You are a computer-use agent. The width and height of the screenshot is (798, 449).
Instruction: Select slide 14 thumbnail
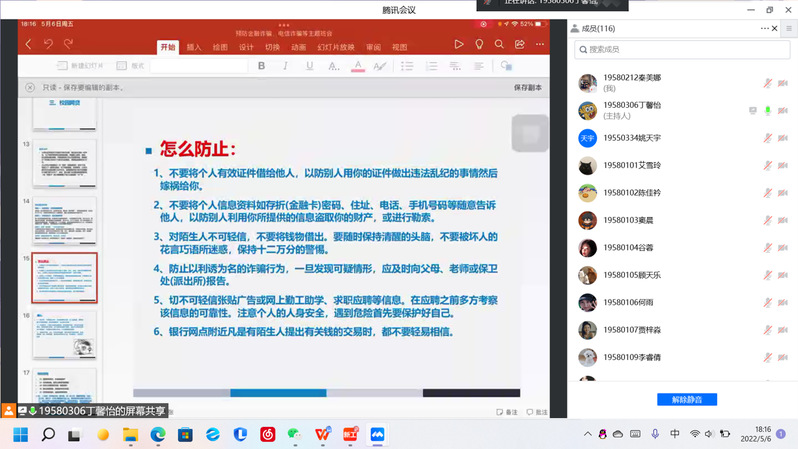(x=64, y=220)
